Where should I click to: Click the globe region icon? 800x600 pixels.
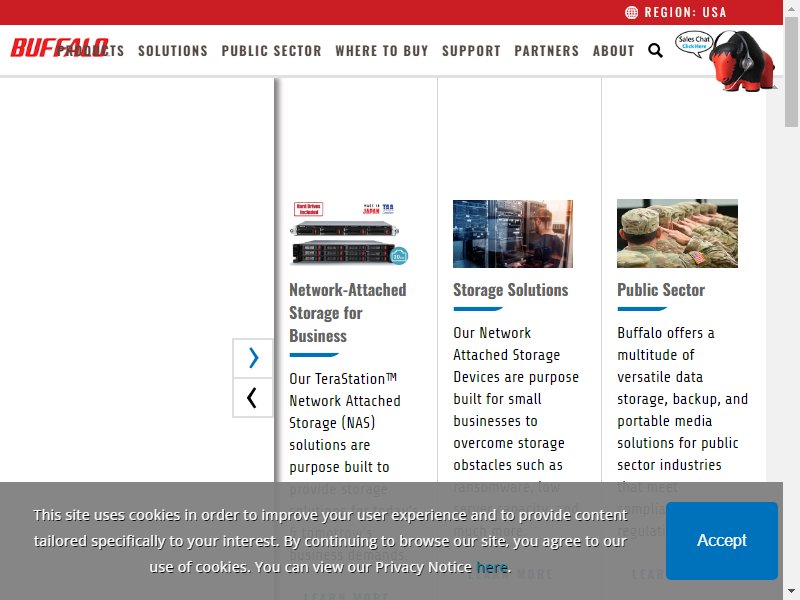pyautogui.click(x=631, y=12)
